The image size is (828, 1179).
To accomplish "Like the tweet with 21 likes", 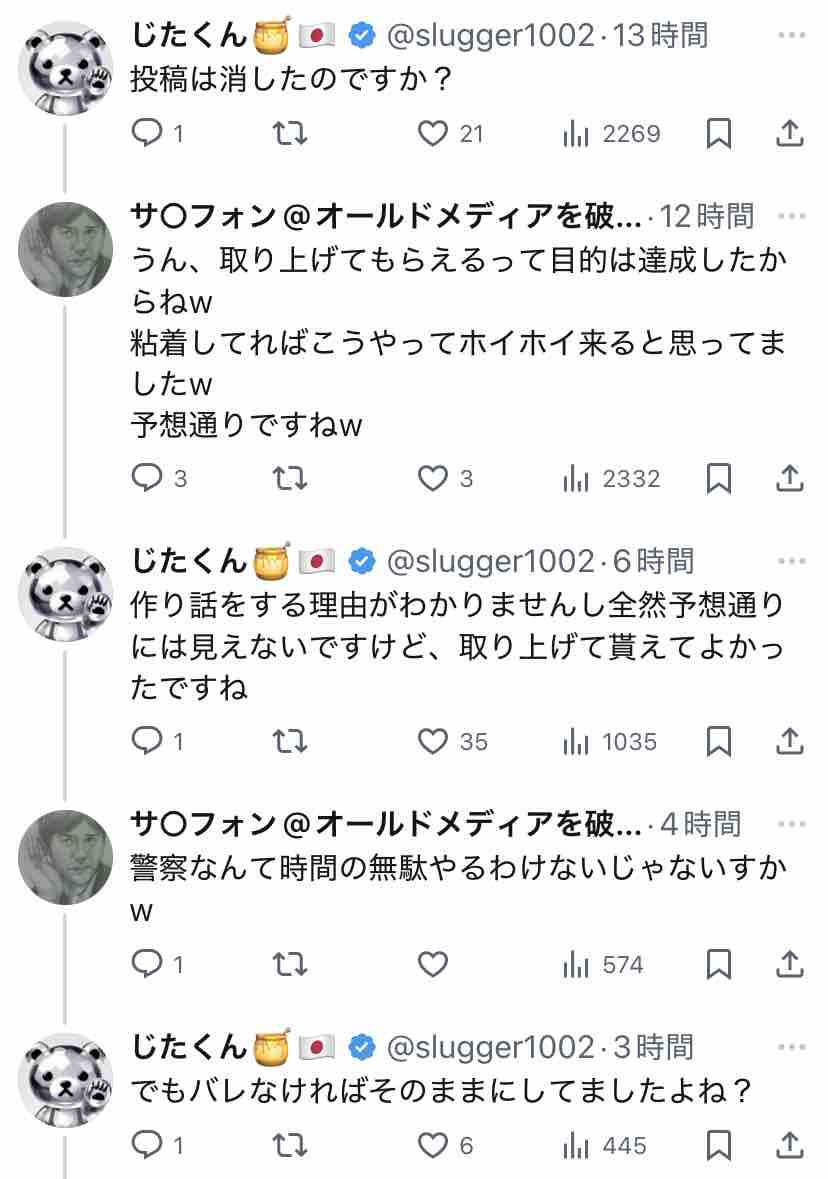I will 433,133.
